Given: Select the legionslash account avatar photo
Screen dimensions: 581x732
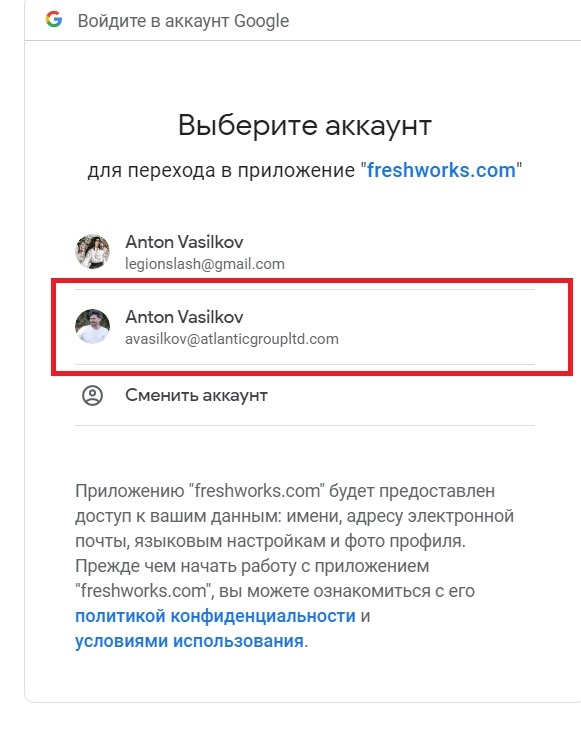Looking at the screenshot, I should tap(92, 252).
